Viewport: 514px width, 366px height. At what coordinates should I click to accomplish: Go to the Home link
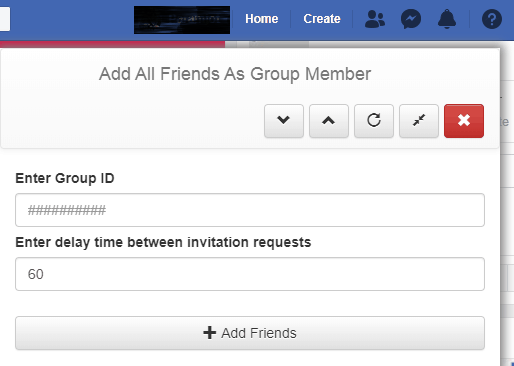point(262,19)
